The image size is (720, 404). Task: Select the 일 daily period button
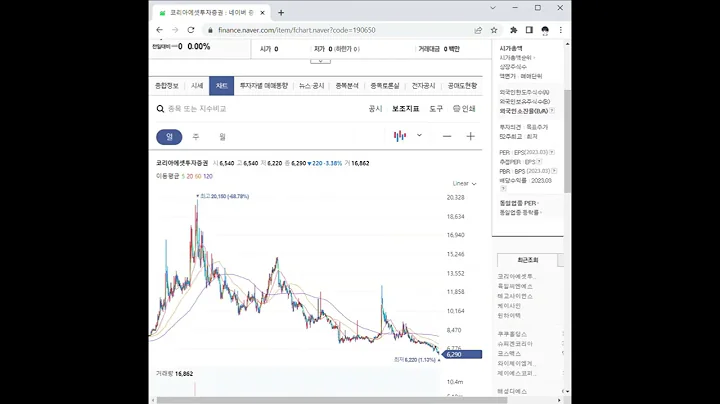[169, 137]
